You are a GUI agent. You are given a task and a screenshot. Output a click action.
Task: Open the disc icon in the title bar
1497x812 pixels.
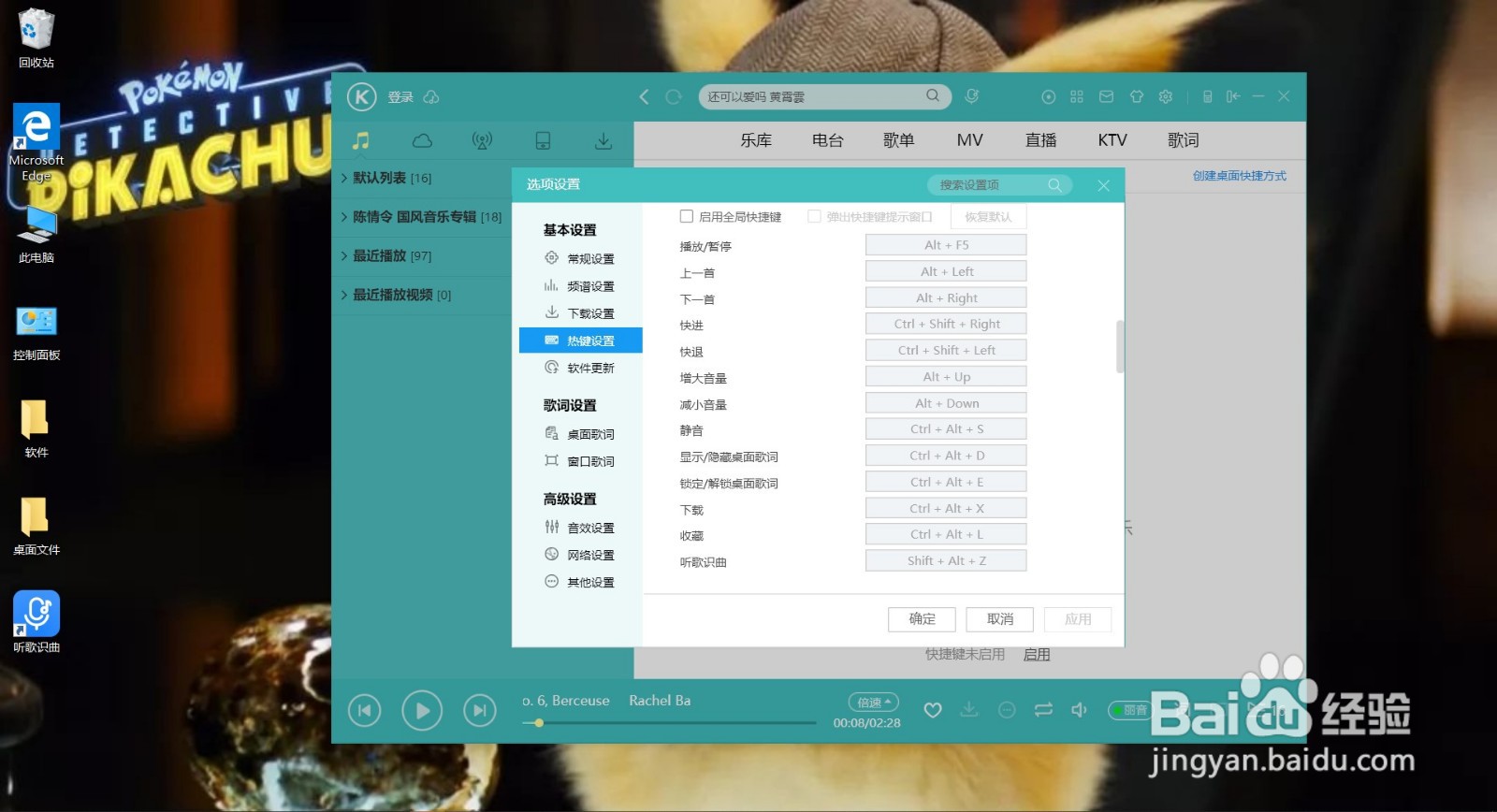[x=1049, y=96]
